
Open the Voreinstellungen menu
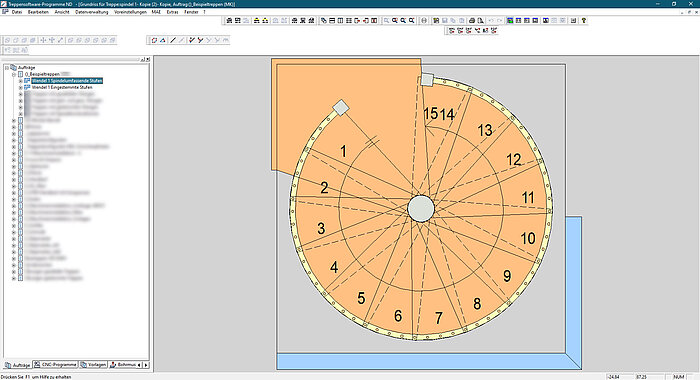pyautogui.click(x=130, y=12)
